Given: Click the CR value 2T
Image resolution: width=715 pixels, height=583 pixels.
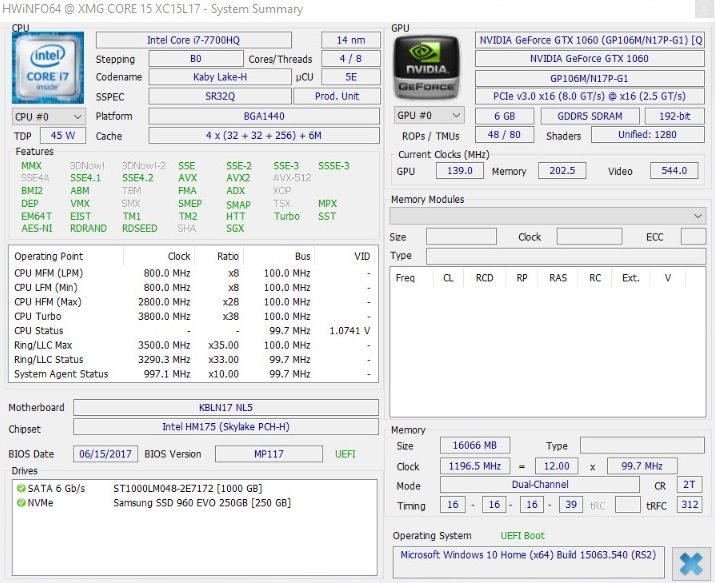Looking at the screenshot, I should 689,485.
